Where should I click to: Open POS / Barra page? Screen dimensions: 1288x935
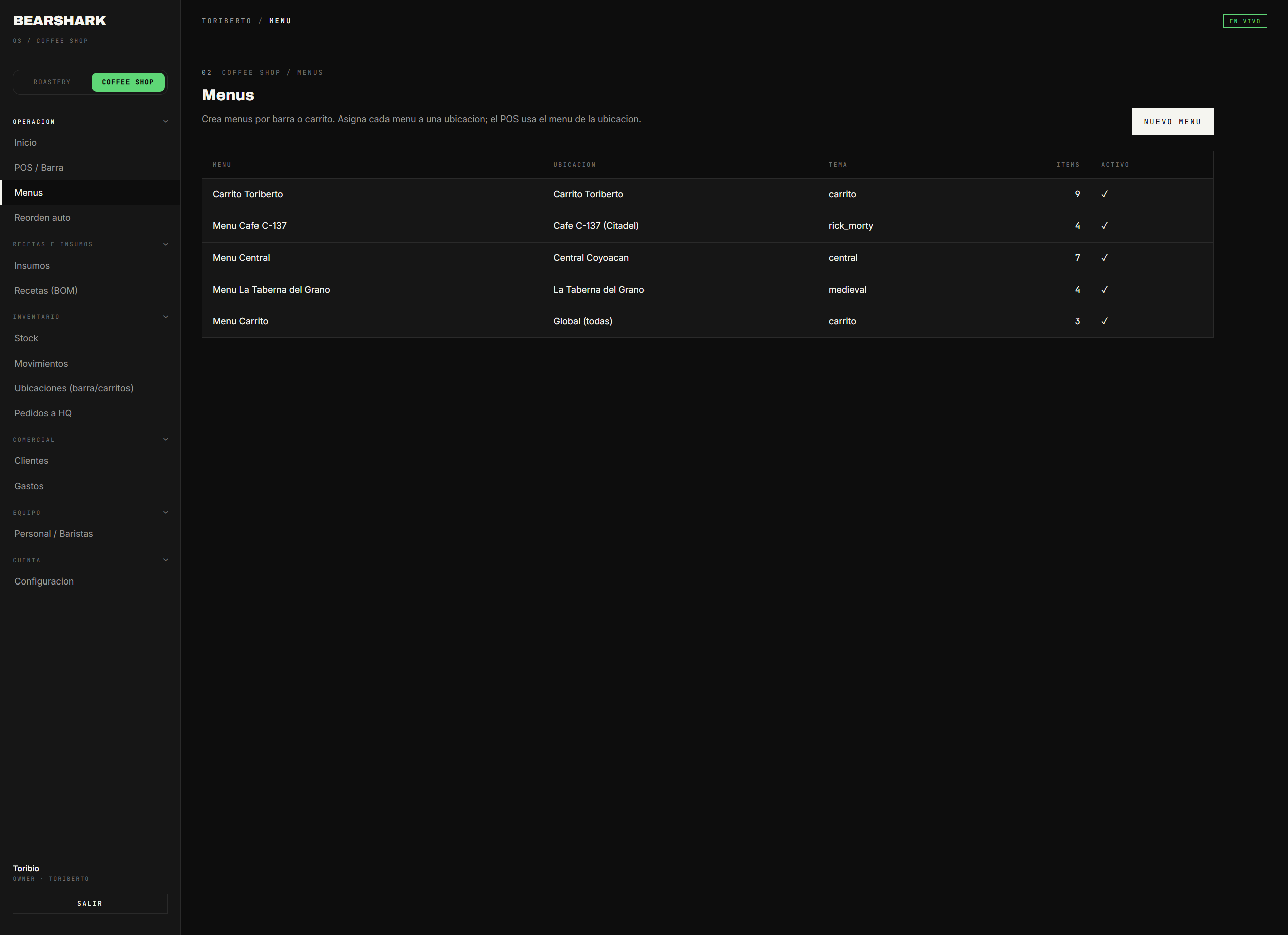coord(90,168)
